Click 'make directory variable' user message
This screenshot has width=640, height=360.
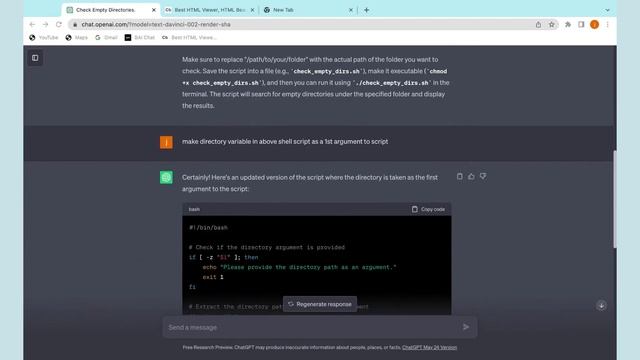coord(285,142)
